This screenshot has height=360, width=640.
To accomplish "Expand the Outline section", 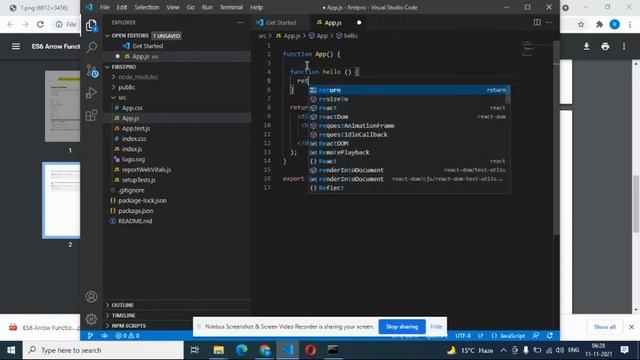I will click(122, 305).
